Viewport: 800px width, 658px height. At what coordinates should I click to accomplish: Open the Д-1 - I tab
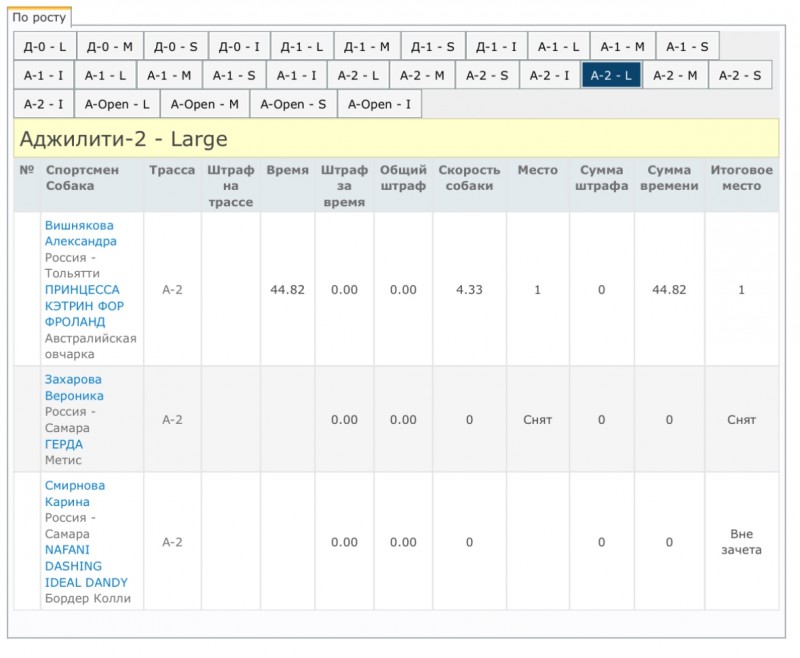click(496, 47)
